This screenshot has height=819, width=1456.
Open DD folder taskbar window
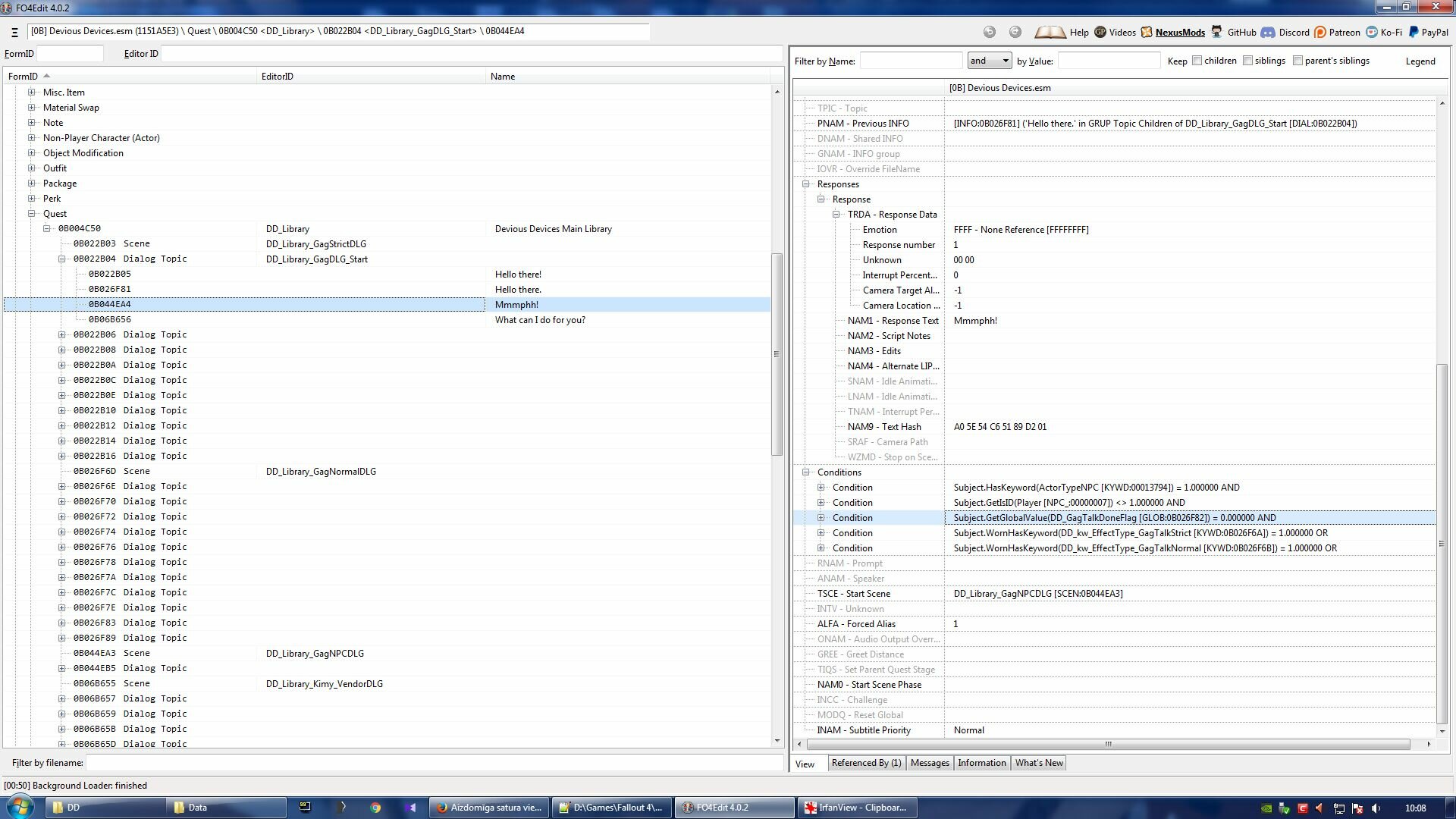click(105, 808)
